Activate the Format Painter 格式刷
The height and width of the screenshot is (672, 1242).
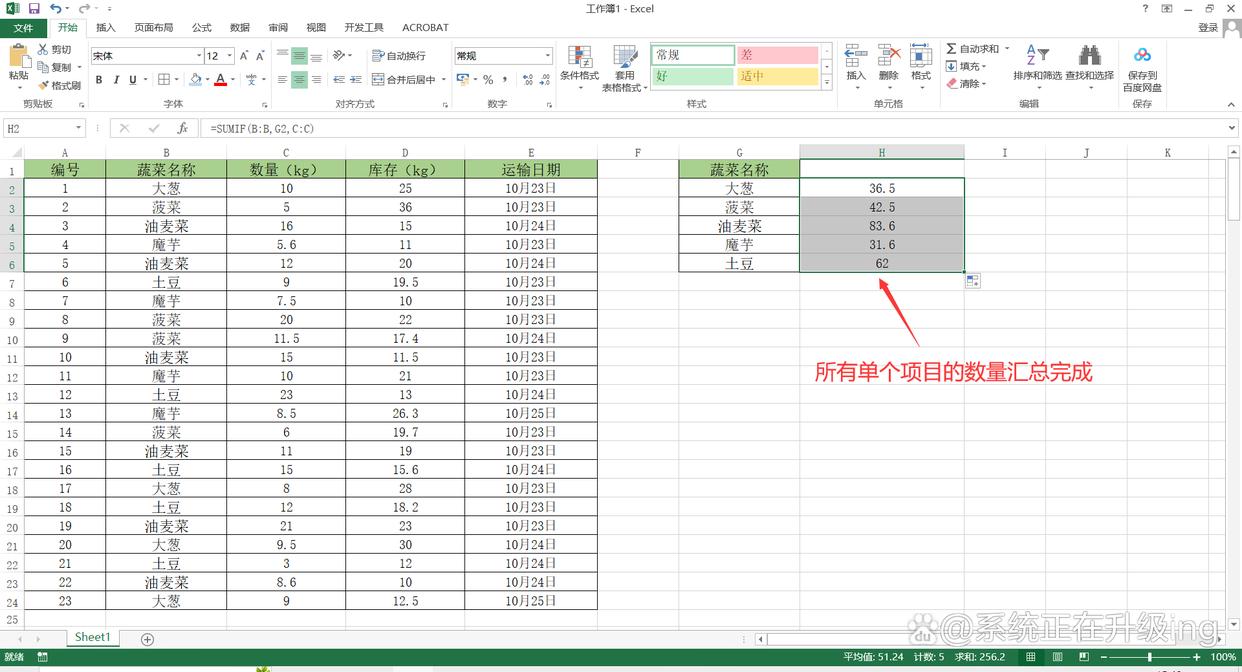point(59,85)
